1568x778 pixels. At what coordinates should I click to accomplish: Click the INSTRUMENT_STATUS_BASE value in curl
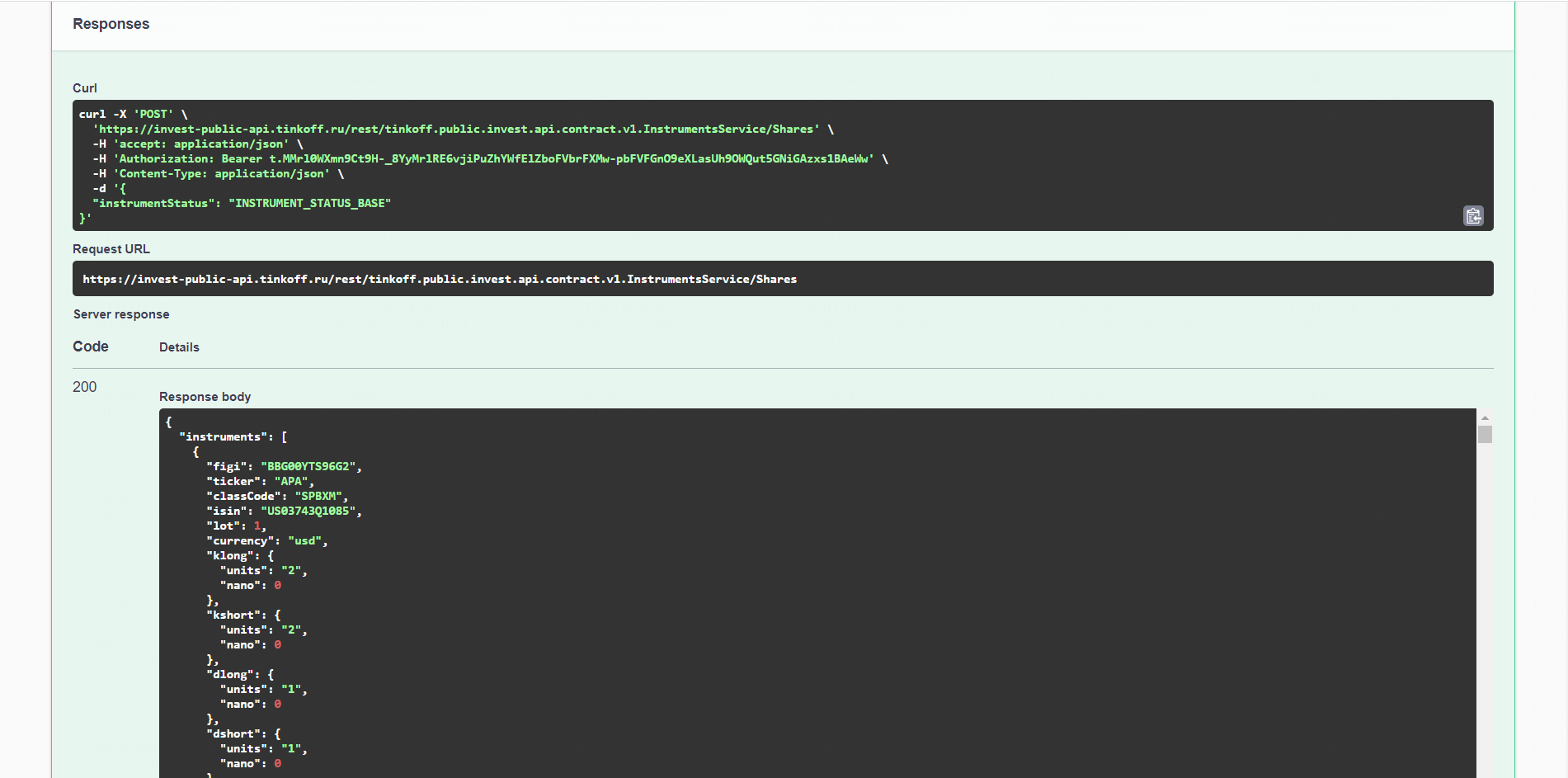tap(309, 204)
